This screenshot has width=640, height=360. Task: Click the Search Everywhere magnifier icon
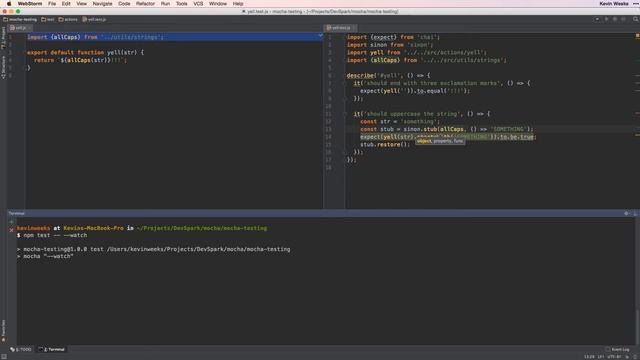(636, 19)
